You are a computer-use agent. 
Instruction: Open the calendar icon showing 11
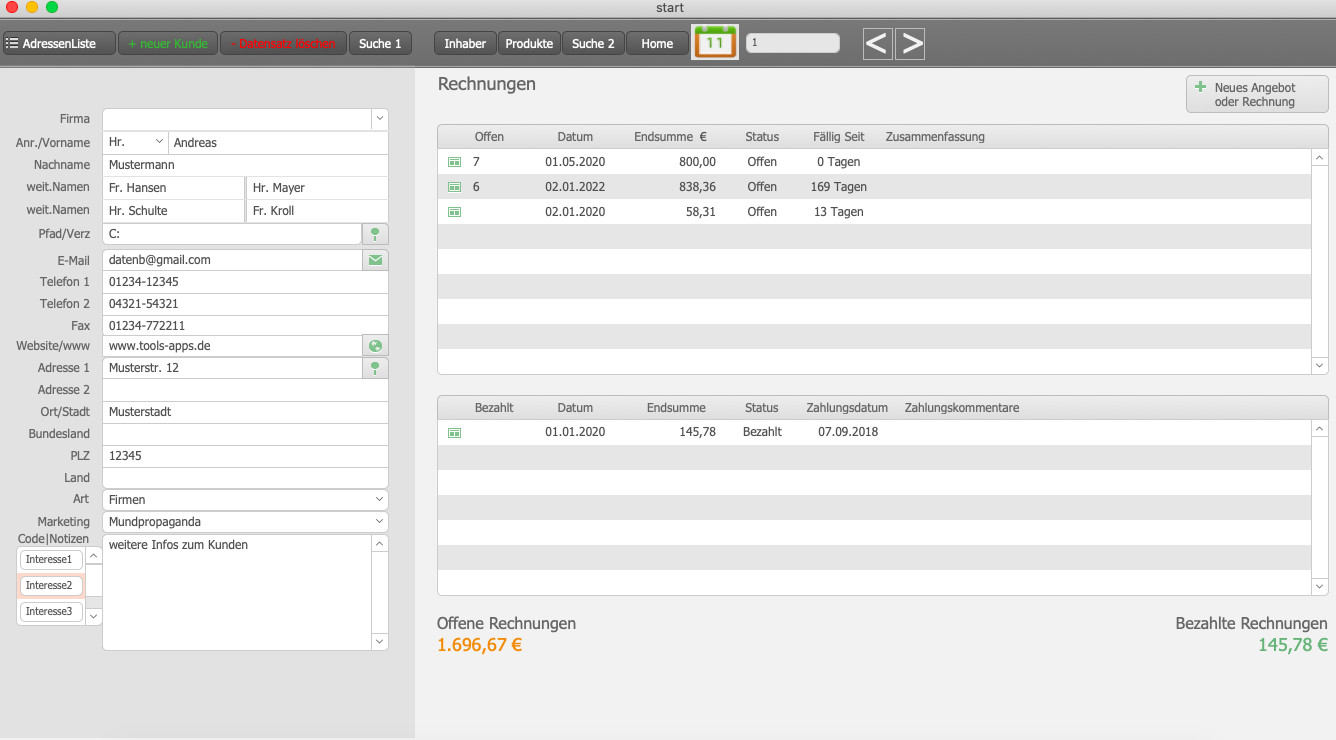(x=715, y=43)
